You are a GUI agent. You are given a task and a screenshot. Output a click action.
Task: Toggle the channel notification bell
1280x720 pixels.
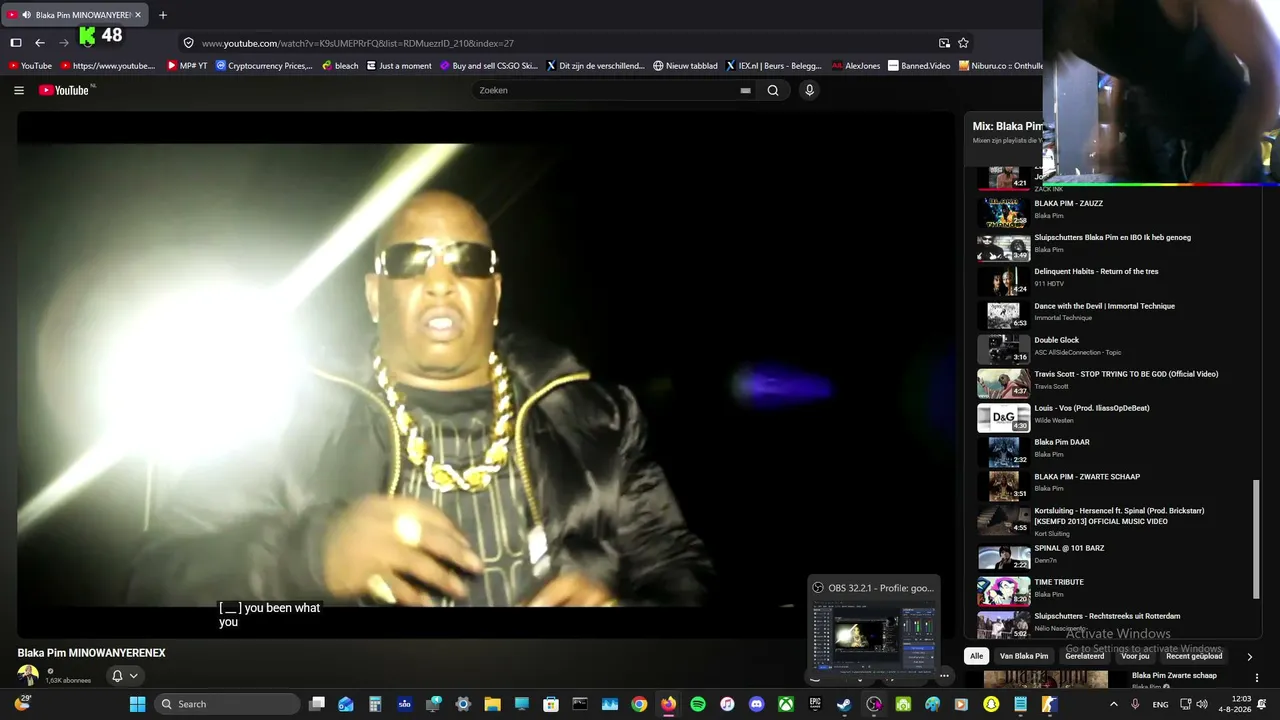[x=117, y=676]
